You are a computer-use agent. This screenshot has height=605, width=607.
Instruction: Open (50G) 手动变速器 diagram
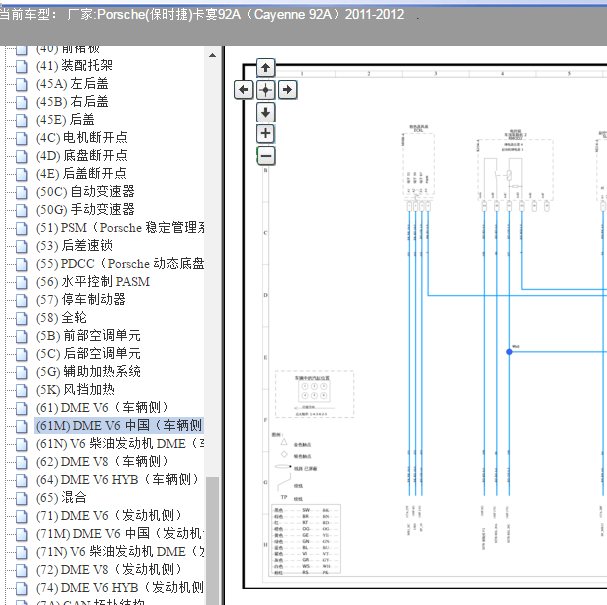click(85, 209)
